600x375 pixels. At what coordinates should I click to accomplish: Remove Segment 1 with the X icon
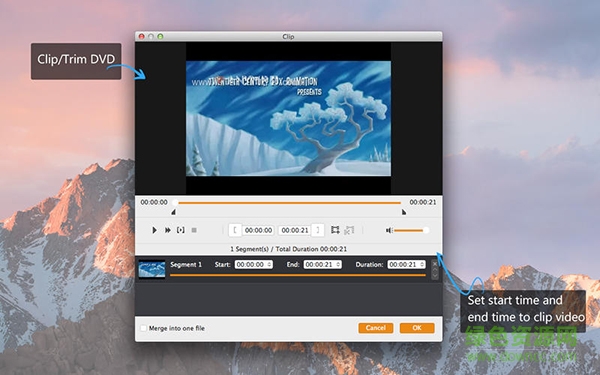pos(435,264)
